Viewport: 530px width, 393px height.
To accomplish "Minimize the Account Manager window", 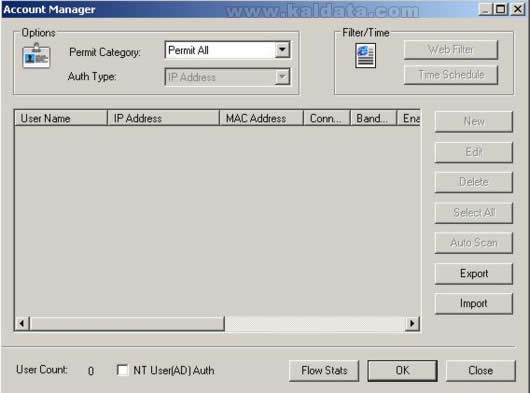I will coord(485,9).
